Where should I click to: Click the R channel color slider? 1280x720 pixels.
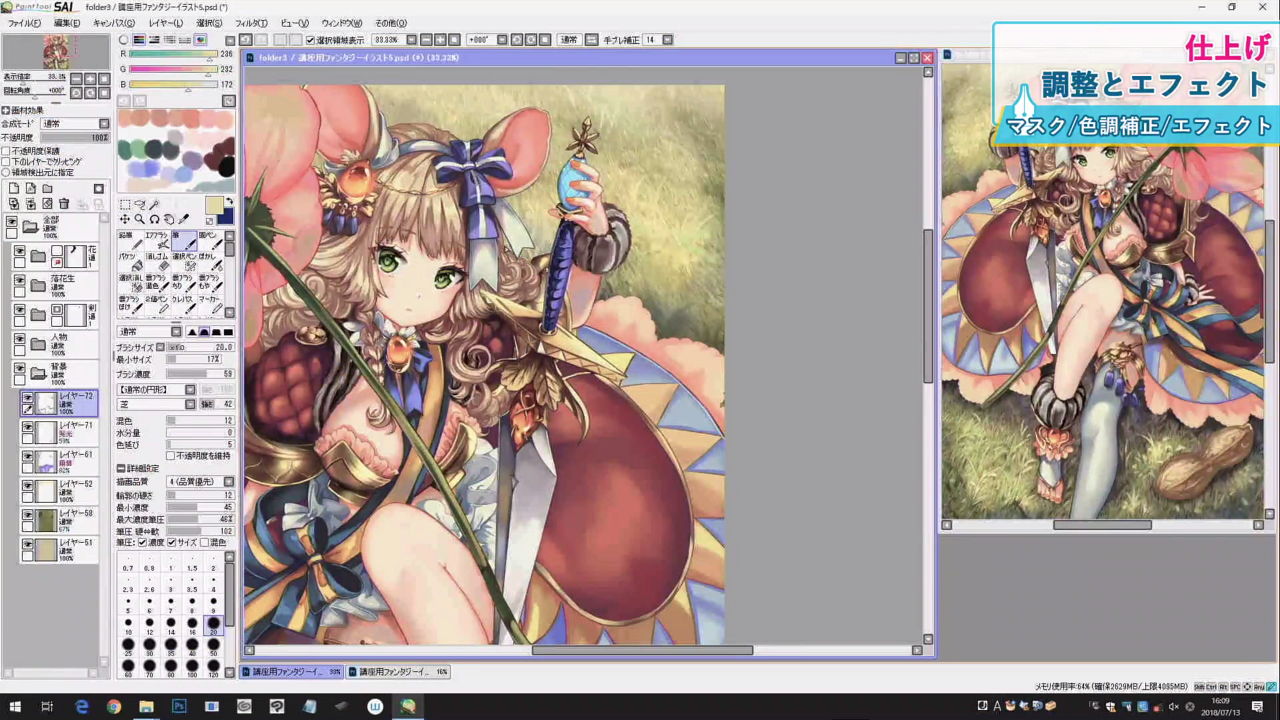coord(175,54)
